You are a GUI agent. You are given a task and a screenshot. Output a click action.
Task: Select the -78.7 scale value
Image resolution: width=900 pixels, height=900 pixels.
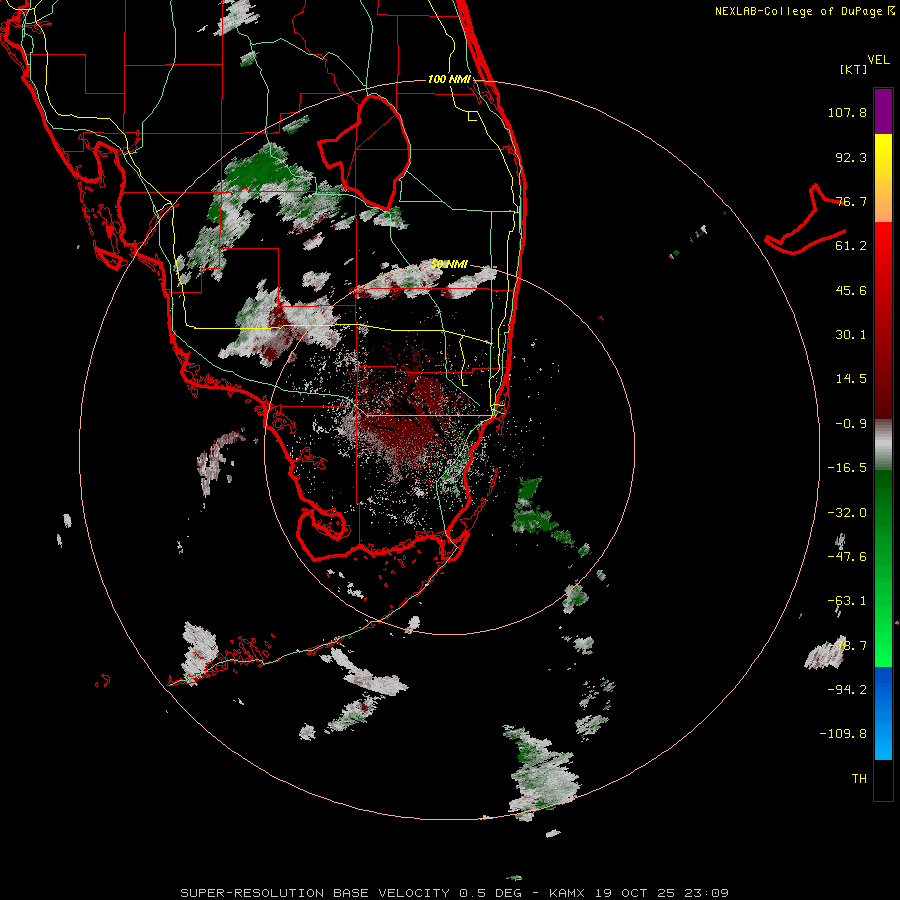point(847,646)
